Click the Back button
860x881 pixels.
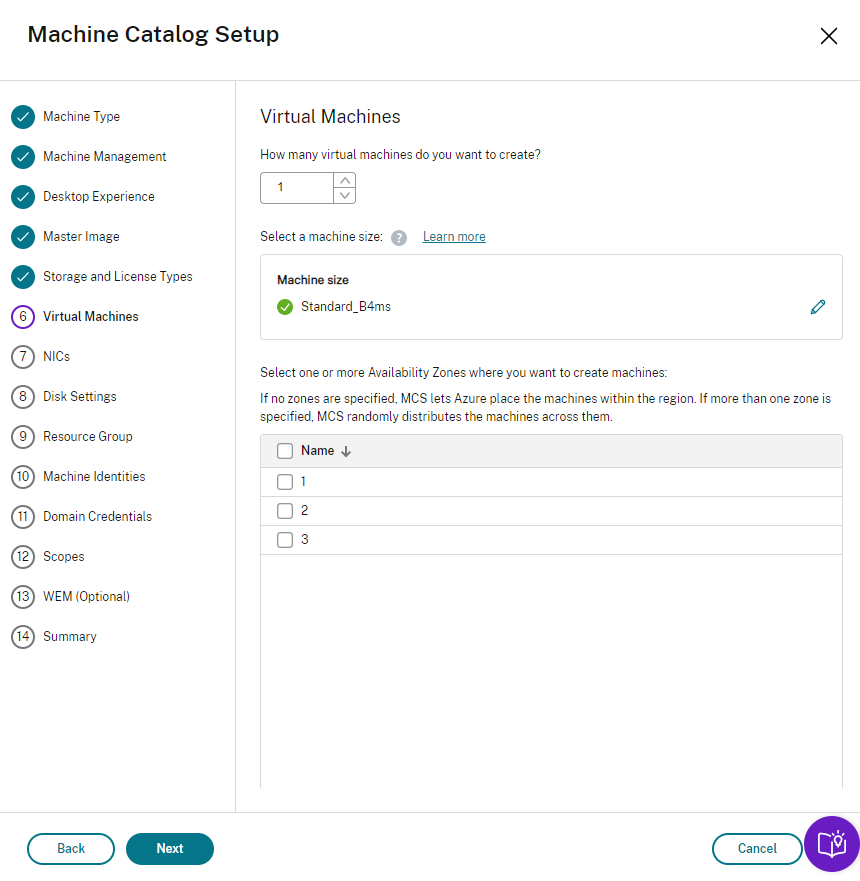(x=71, y=848)
